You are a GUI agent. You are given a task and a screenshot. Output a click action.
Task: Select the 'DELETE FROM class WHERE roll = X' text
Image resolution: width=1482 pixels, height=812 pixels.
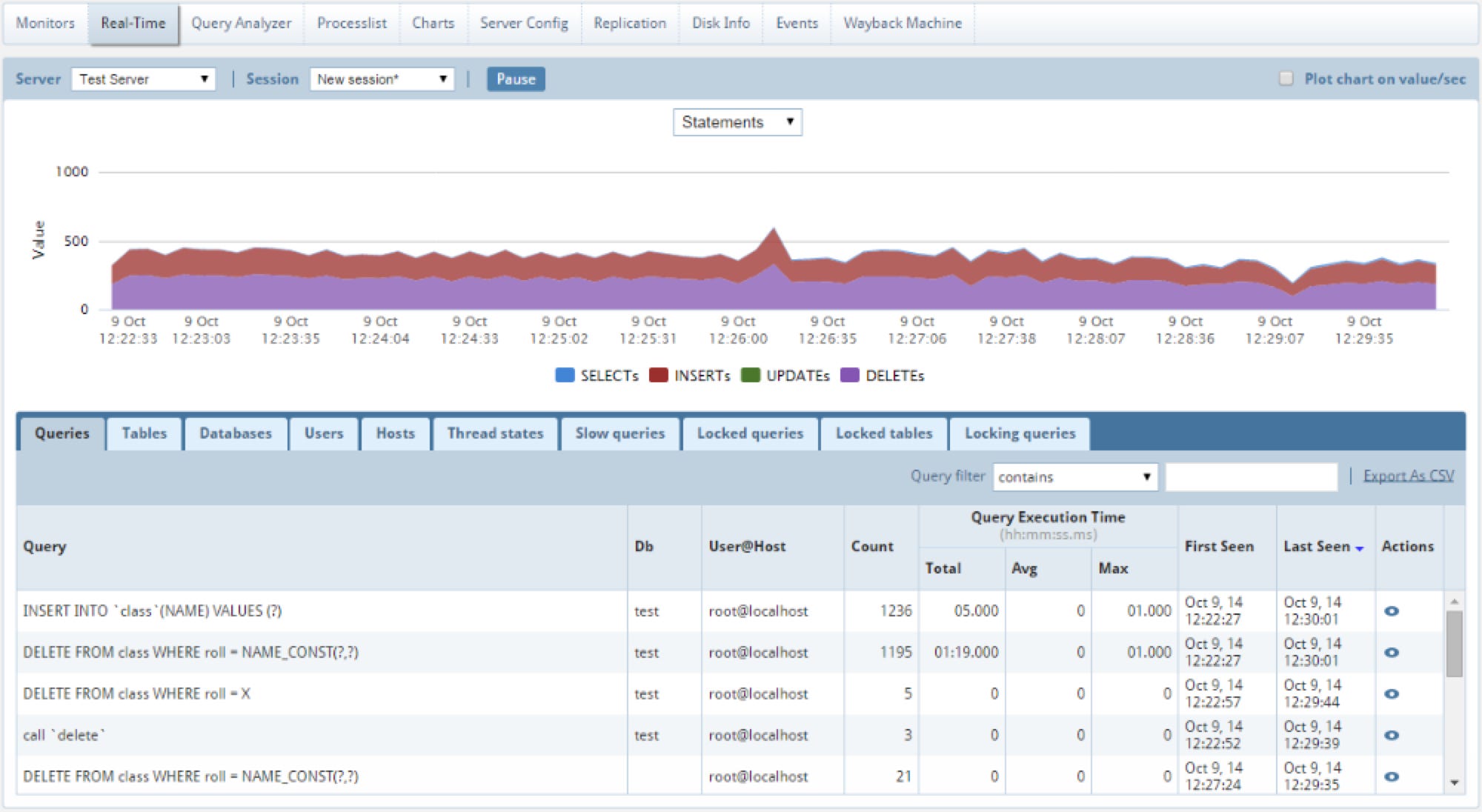136,694
